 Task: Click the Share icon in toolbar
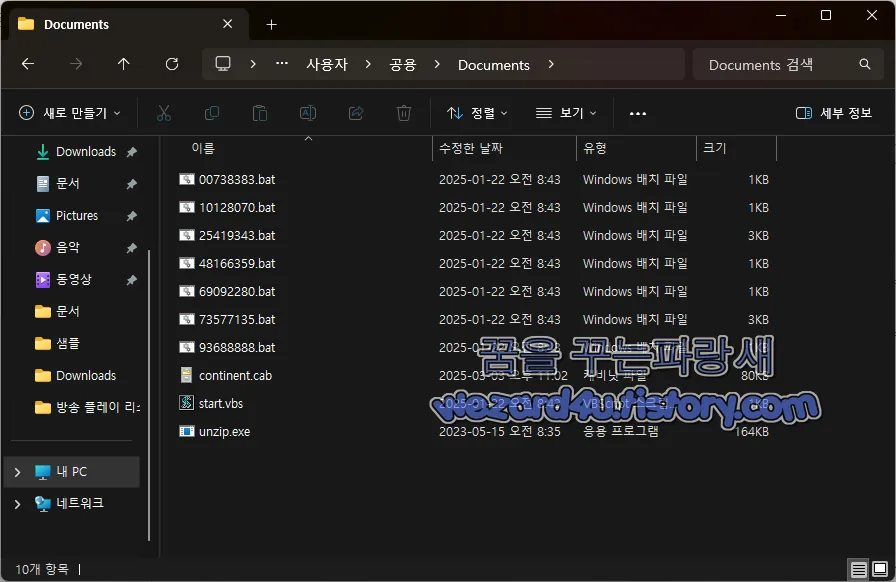pos(356,113)
